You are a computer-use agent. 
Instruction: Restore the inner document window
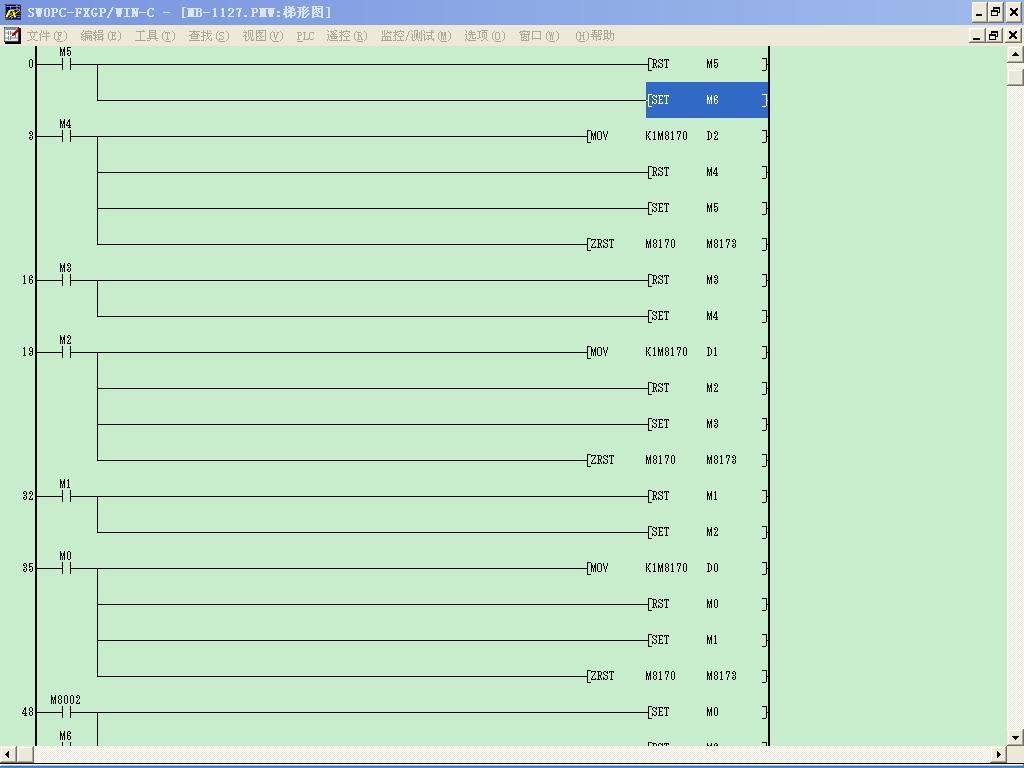tap(994, 36)
